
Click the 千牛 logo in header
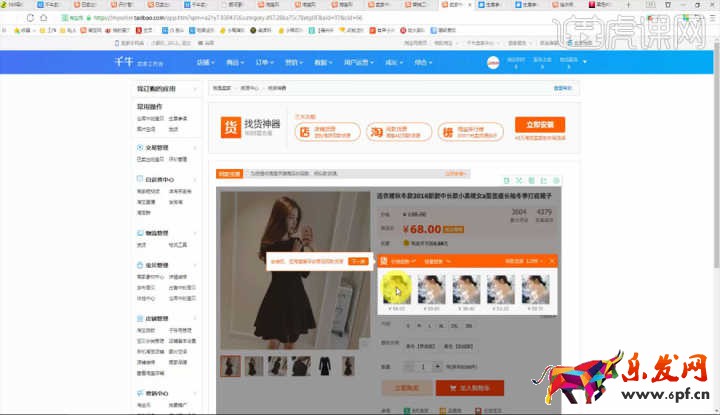point(122,63)
